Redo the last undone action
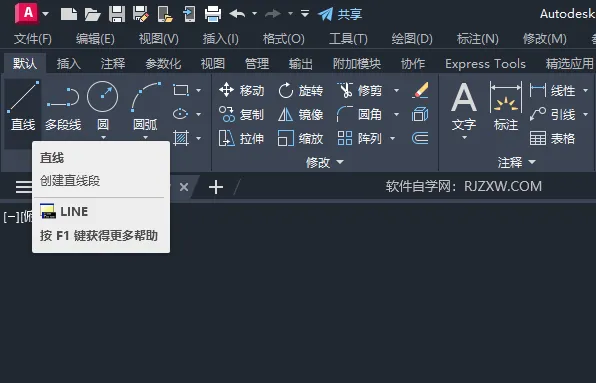Image resolution: width=596 pixels, height=383 pixels. (273, 14)
